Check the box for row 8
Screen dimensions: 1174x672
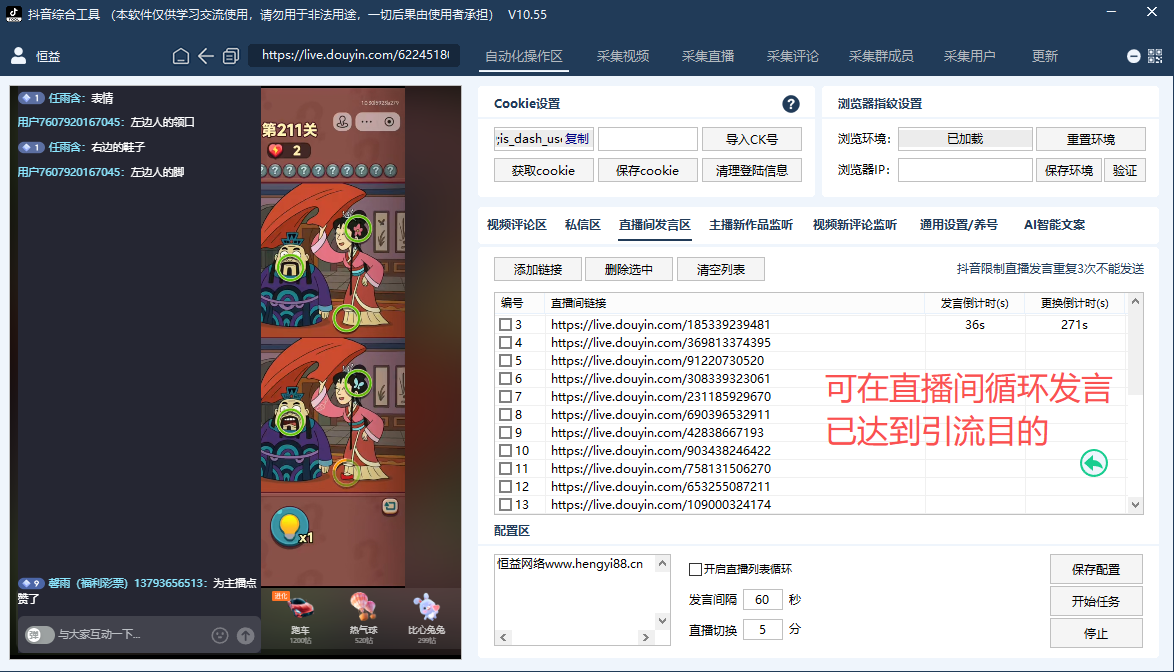coord(505,415)
